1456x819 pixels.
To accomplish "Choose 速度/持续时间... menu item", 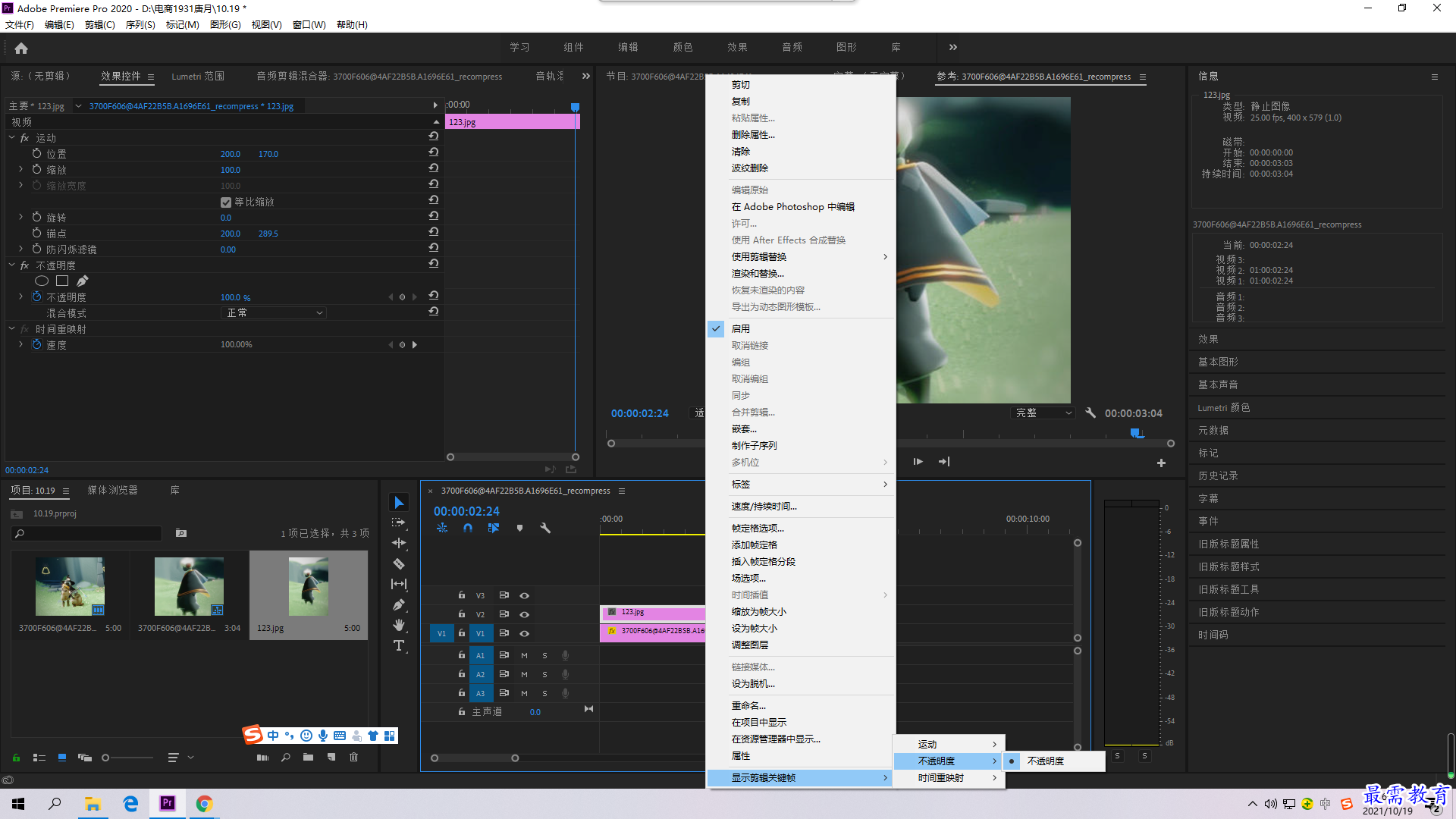I will pyautogui.click(x=764, y=506).
